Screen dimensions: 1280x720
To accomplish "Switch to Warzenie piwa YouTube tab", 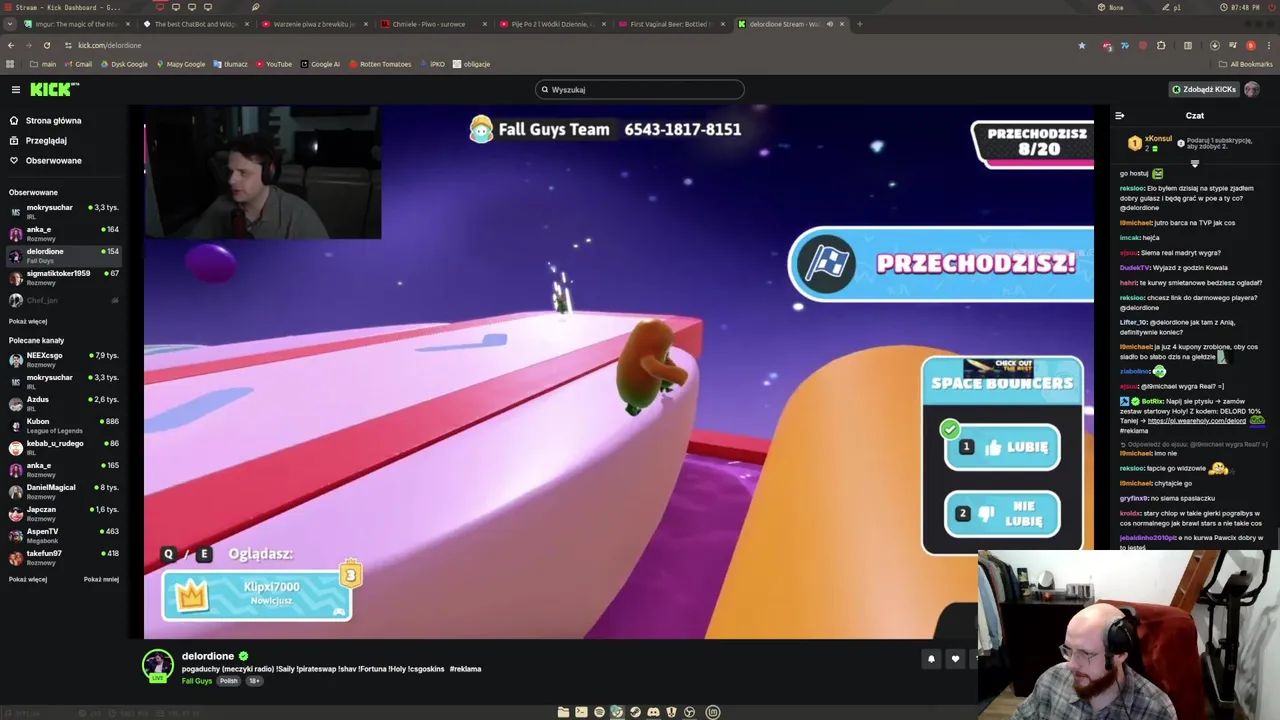I will coord(313,24).
